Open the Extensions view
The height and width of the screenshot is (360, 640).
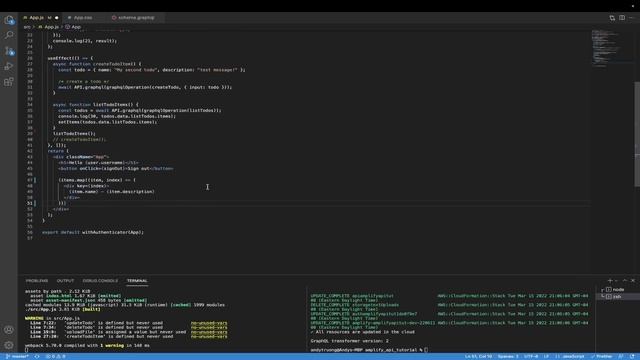click(9, 82)
